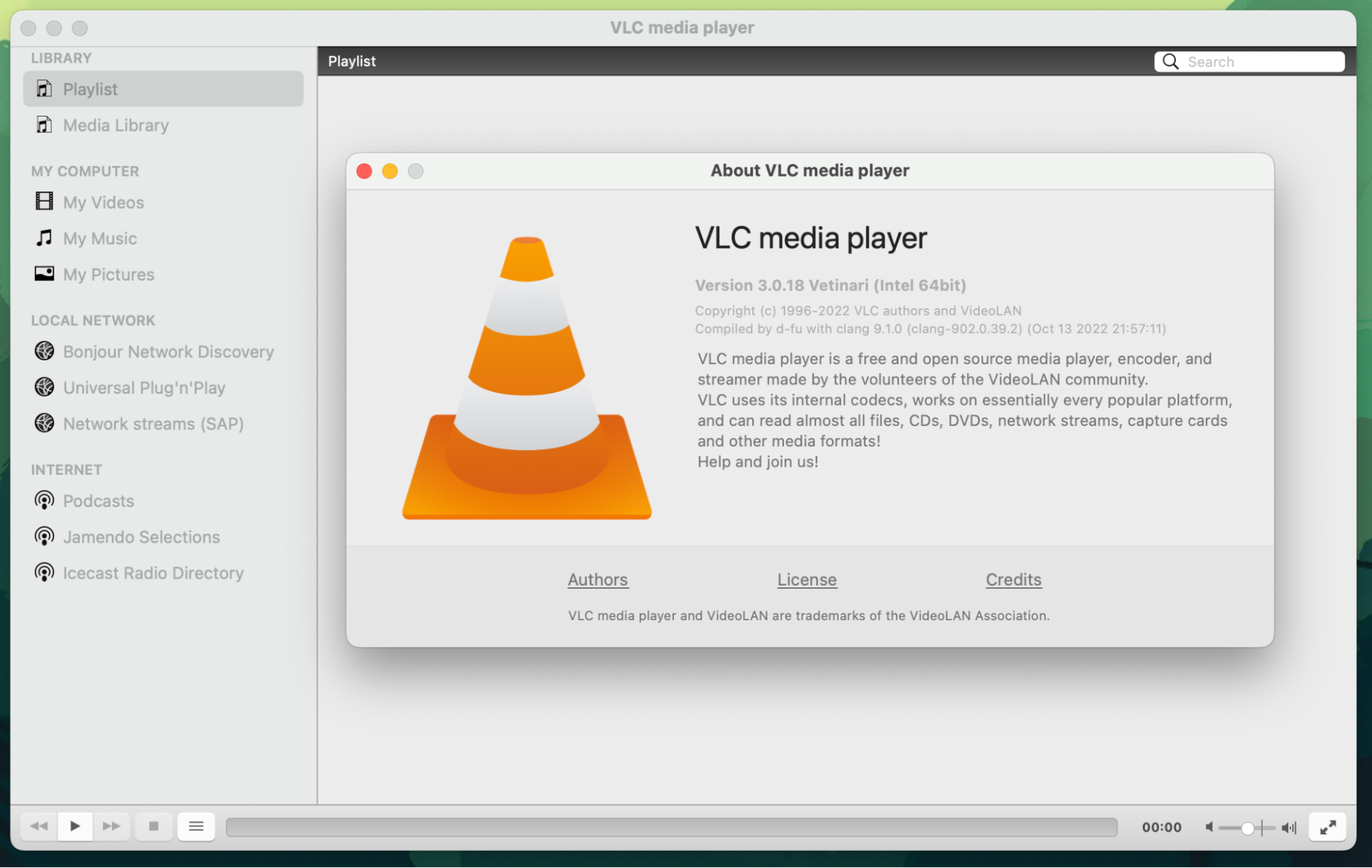
Task: Enter fullscreen using the expand icon
Action: coord(1327,827)
